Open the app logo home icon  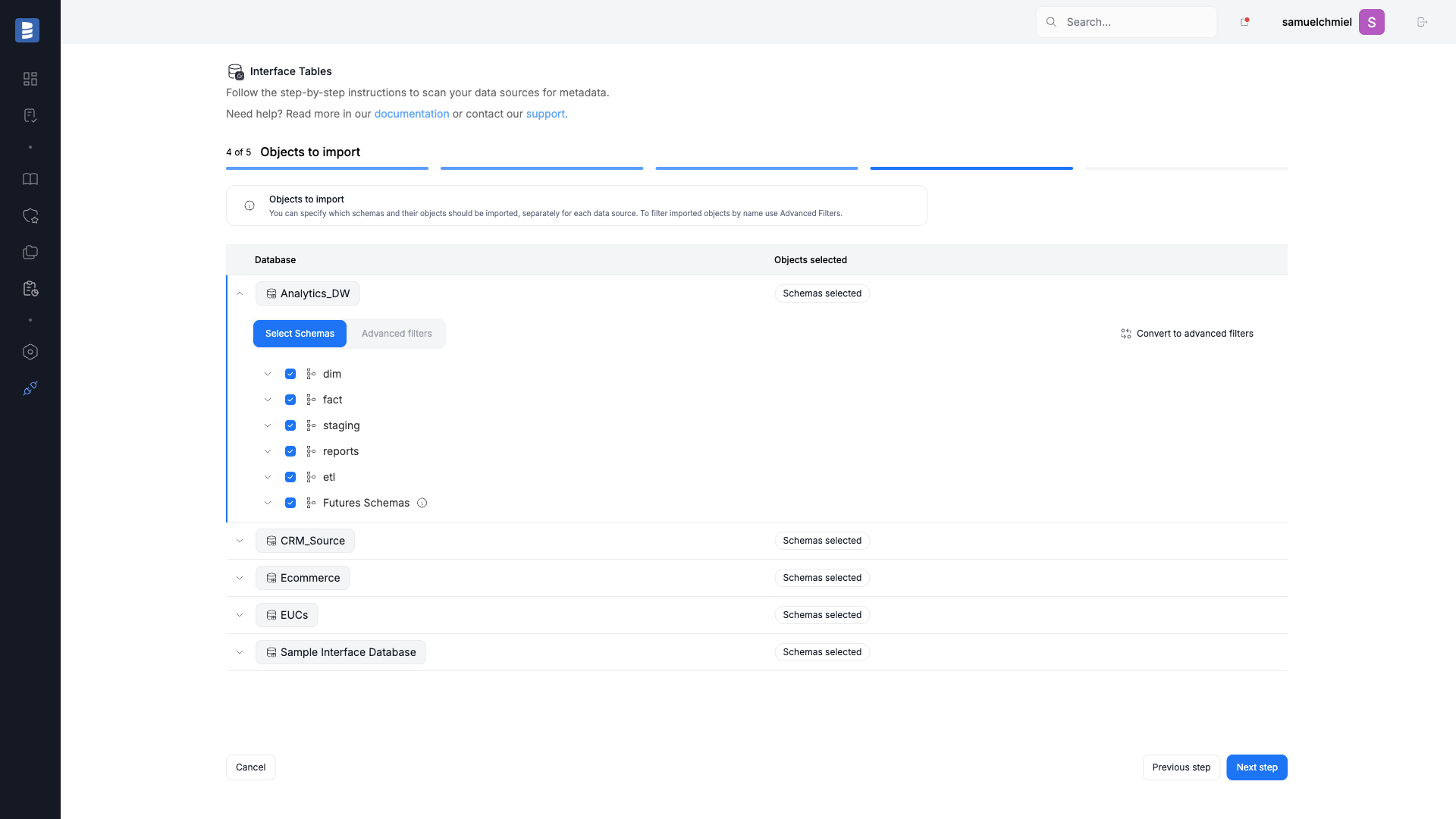[x=27, y=30]
